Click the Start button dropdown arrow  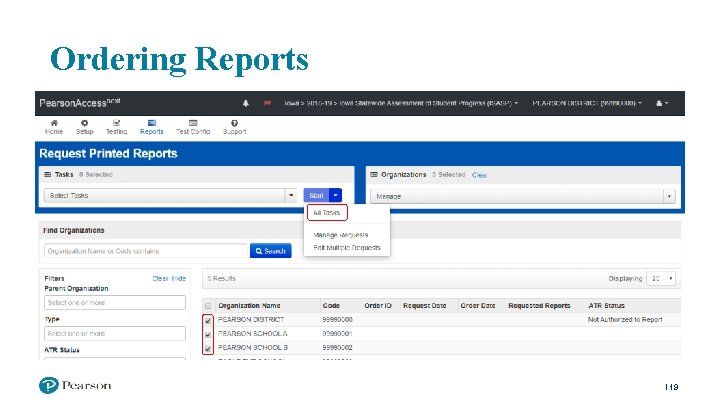pyautogui.click(x=336, y=196)
